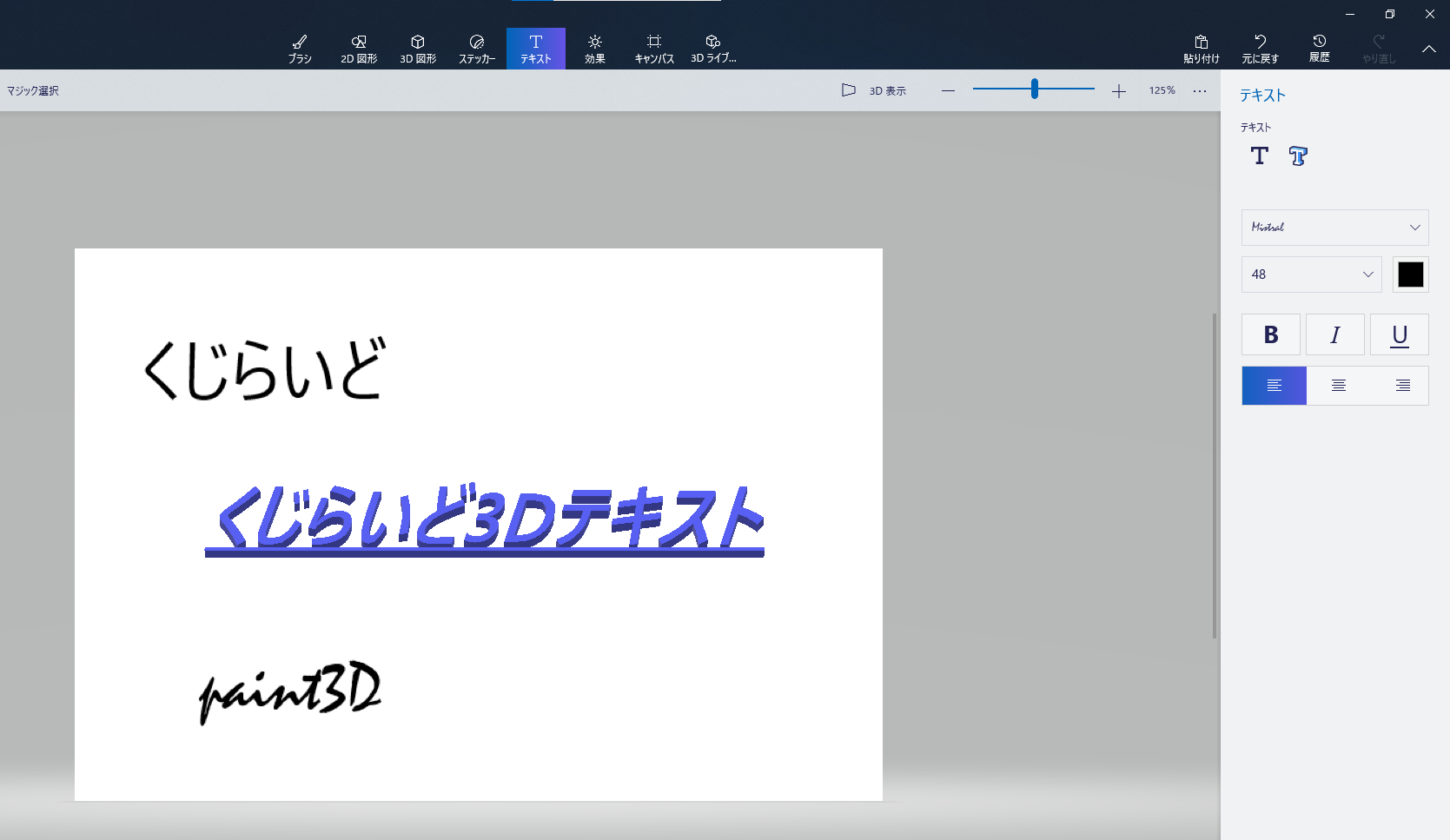Select the テキスト tab in top toolbar
Screen dimensions: 1450x840
point(536,49)
